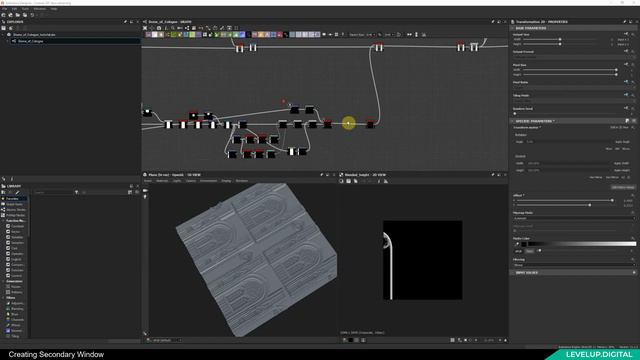Click the Output Size inheritance icon
Viewport: 640px width, 360px height.
[x=627, y=34]
